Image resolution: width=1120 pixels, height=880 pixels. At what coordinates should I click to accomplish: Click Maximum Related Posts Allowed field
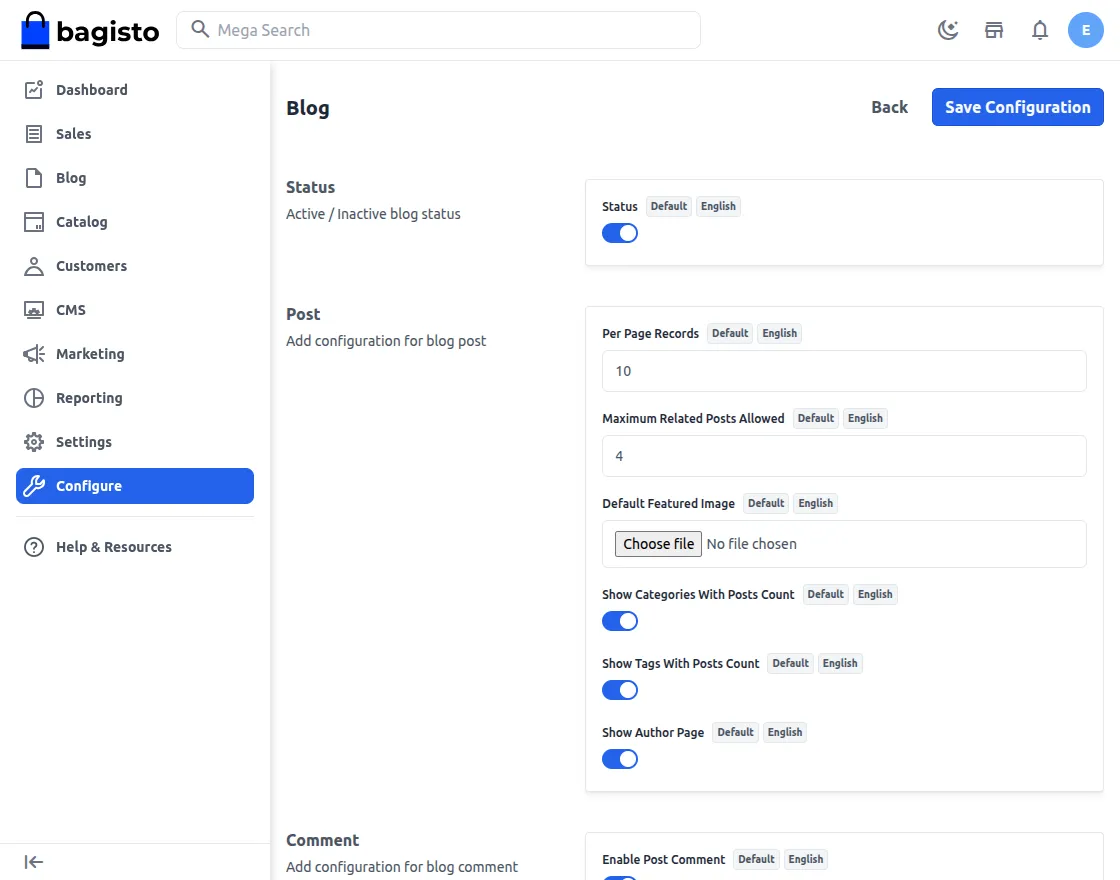(844, 456)
